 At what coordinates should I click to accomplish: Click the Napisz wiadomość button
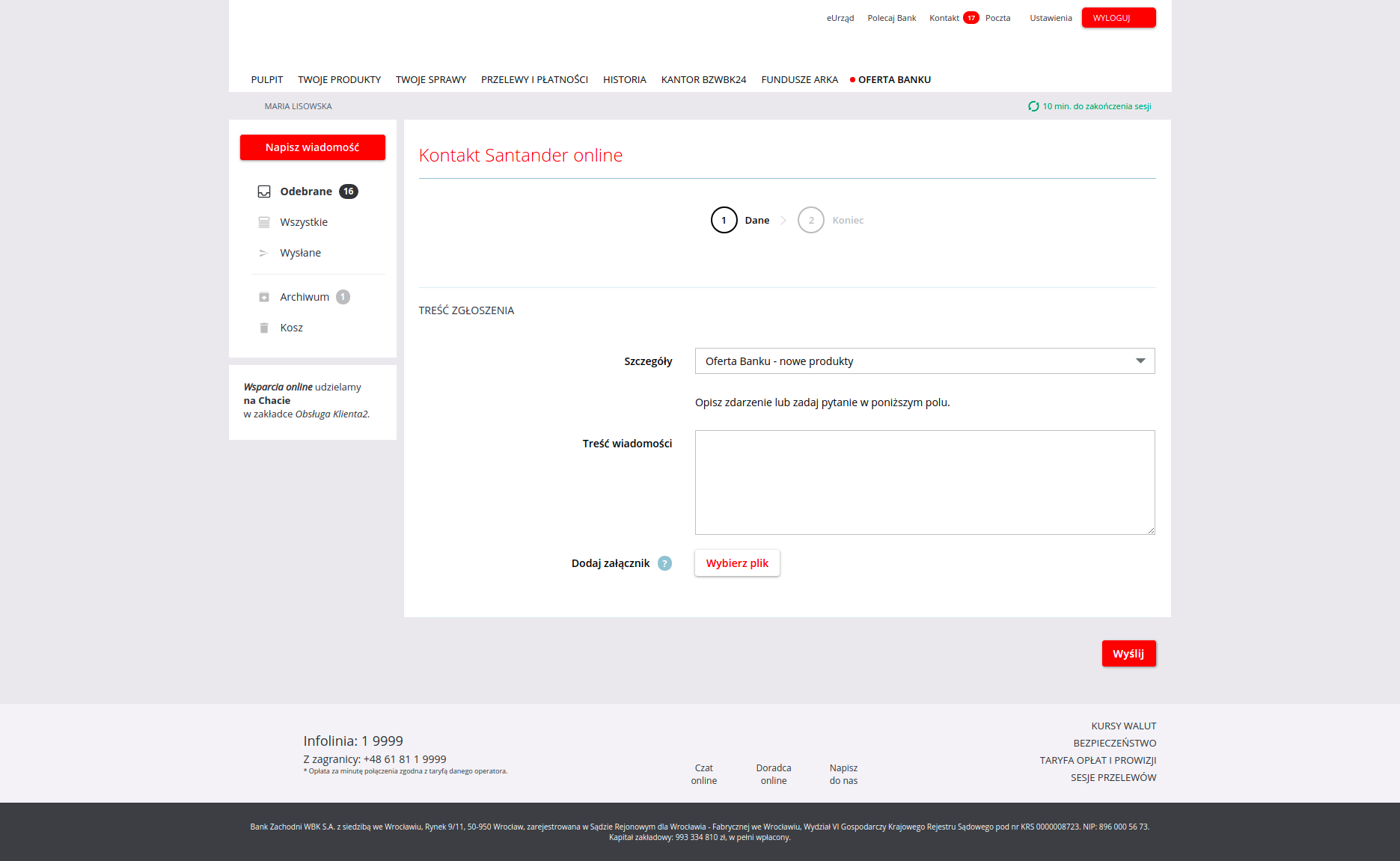pos(313,147)
